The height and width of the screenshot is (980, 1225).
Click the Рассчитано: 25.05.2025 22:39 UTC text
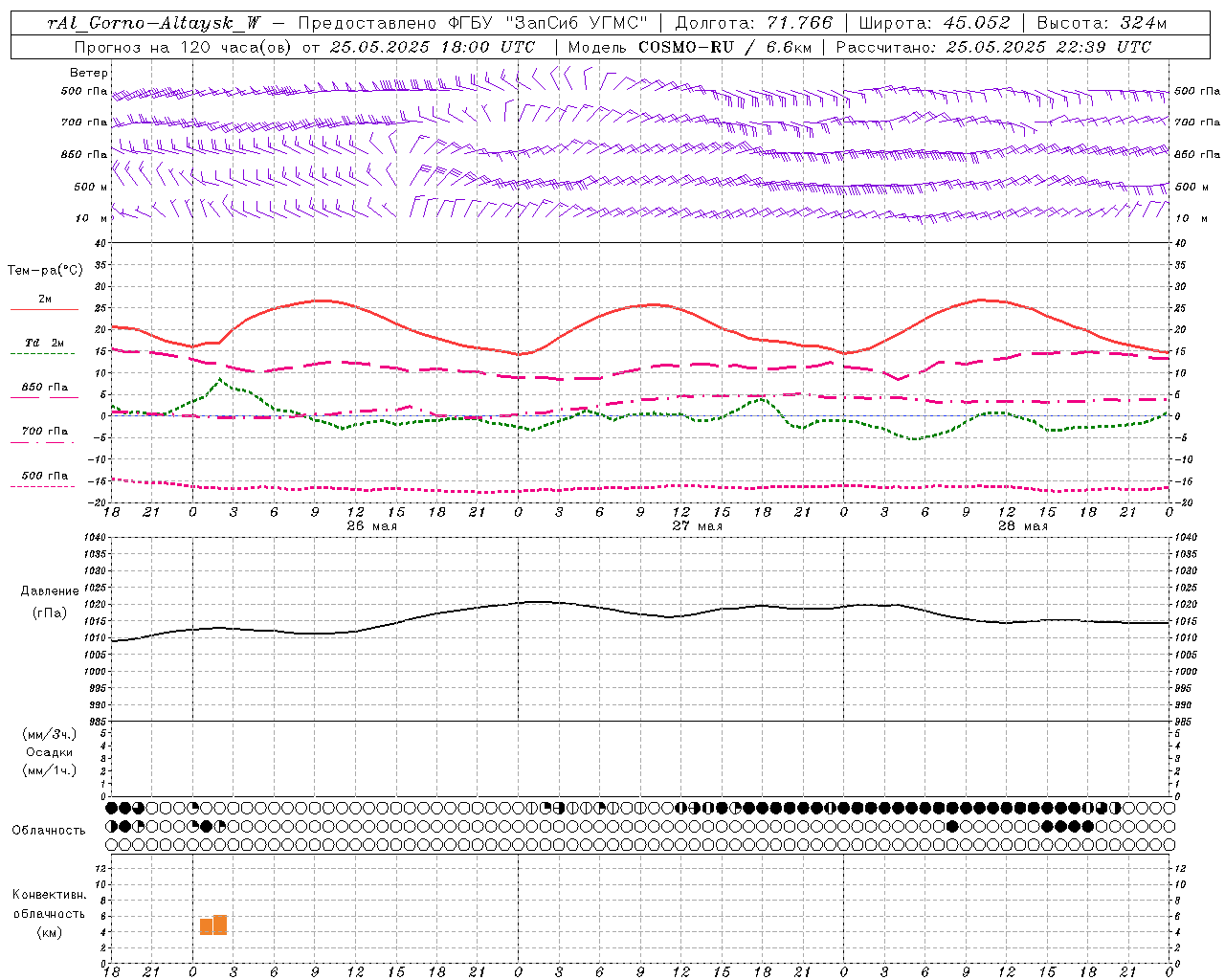(x=993, y=47)
